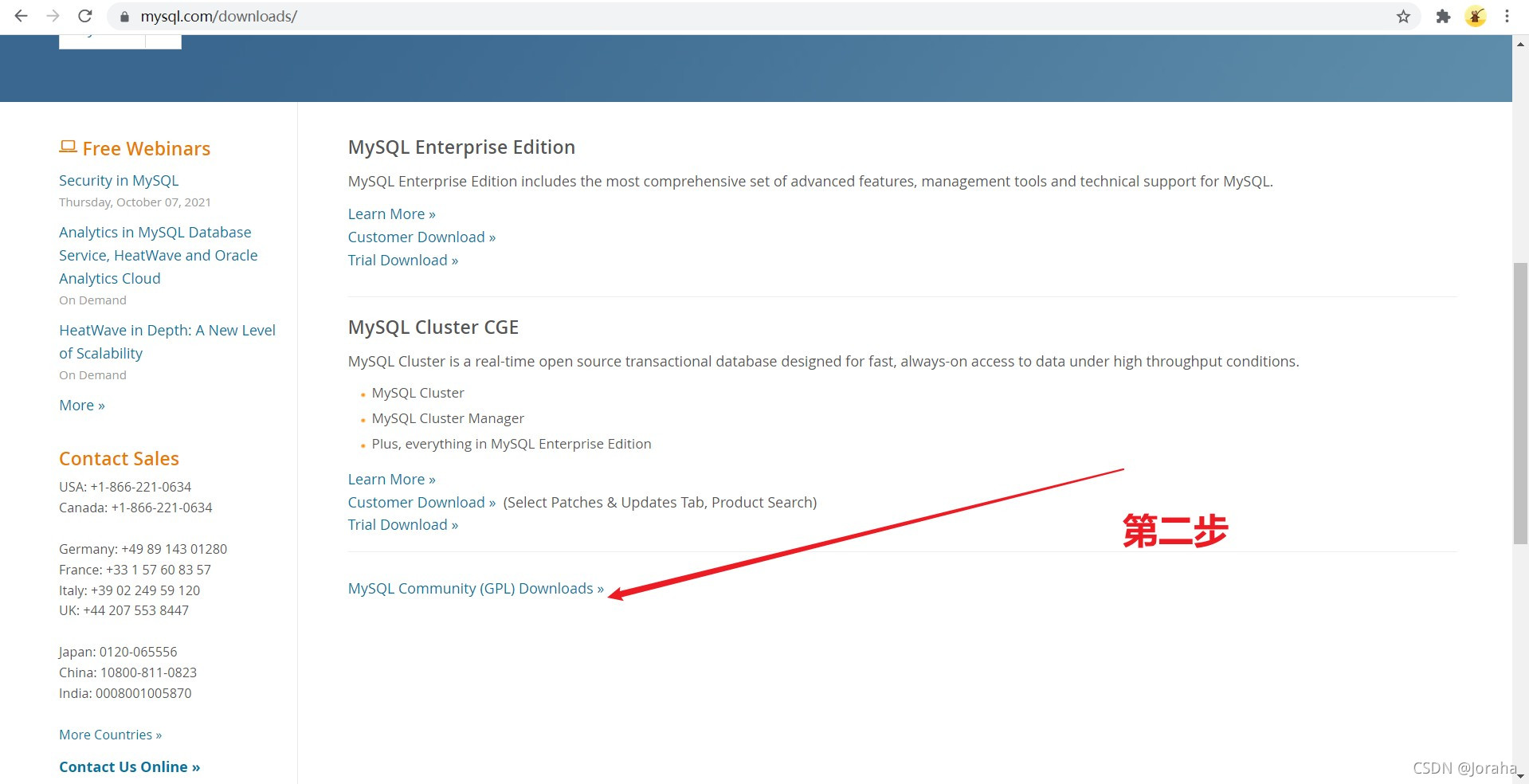
Task: Click the Japan: 0120-065556 number
Action: point(118,652)
